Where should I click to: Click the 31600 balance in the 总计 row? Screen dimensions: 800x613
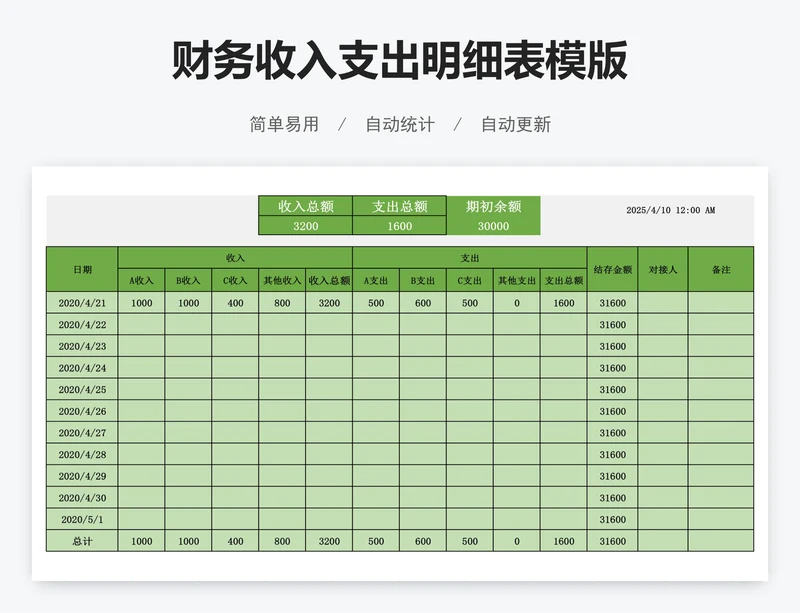[x=612, y=541]
